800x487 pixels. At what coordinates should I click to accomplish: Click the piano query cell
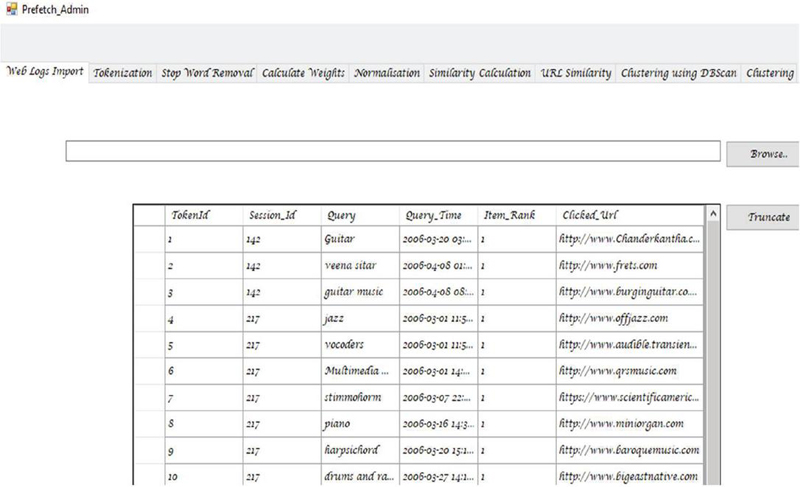click(361, 424)
